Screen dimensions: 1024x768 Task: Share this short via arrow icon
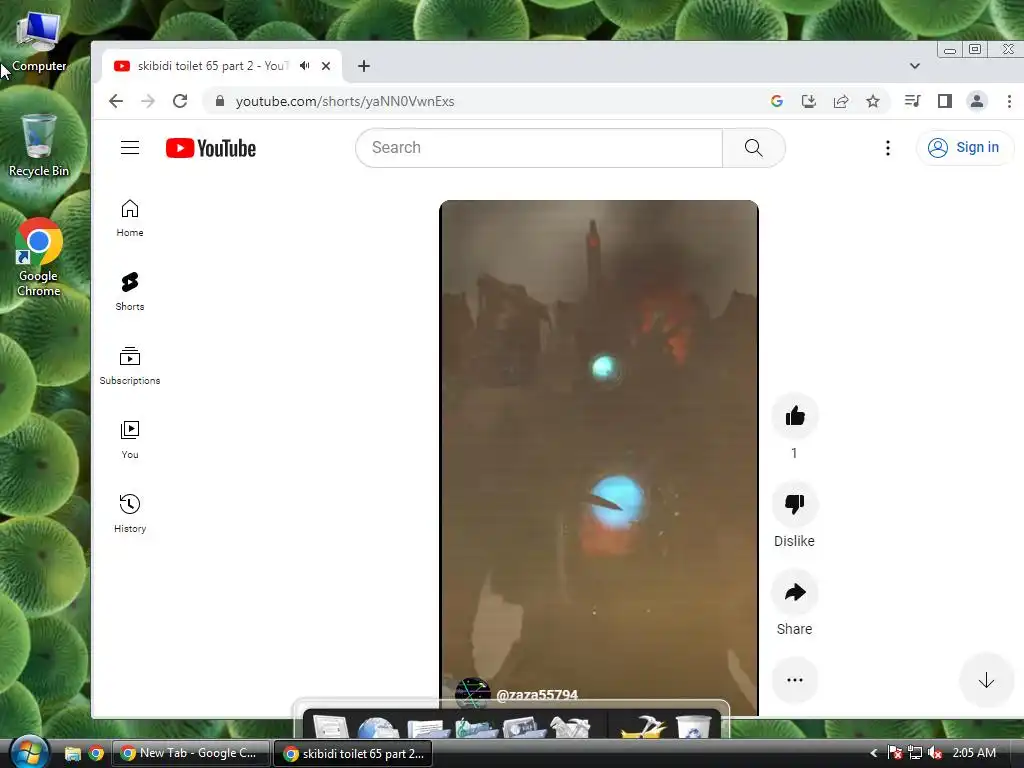coord(795,592)
